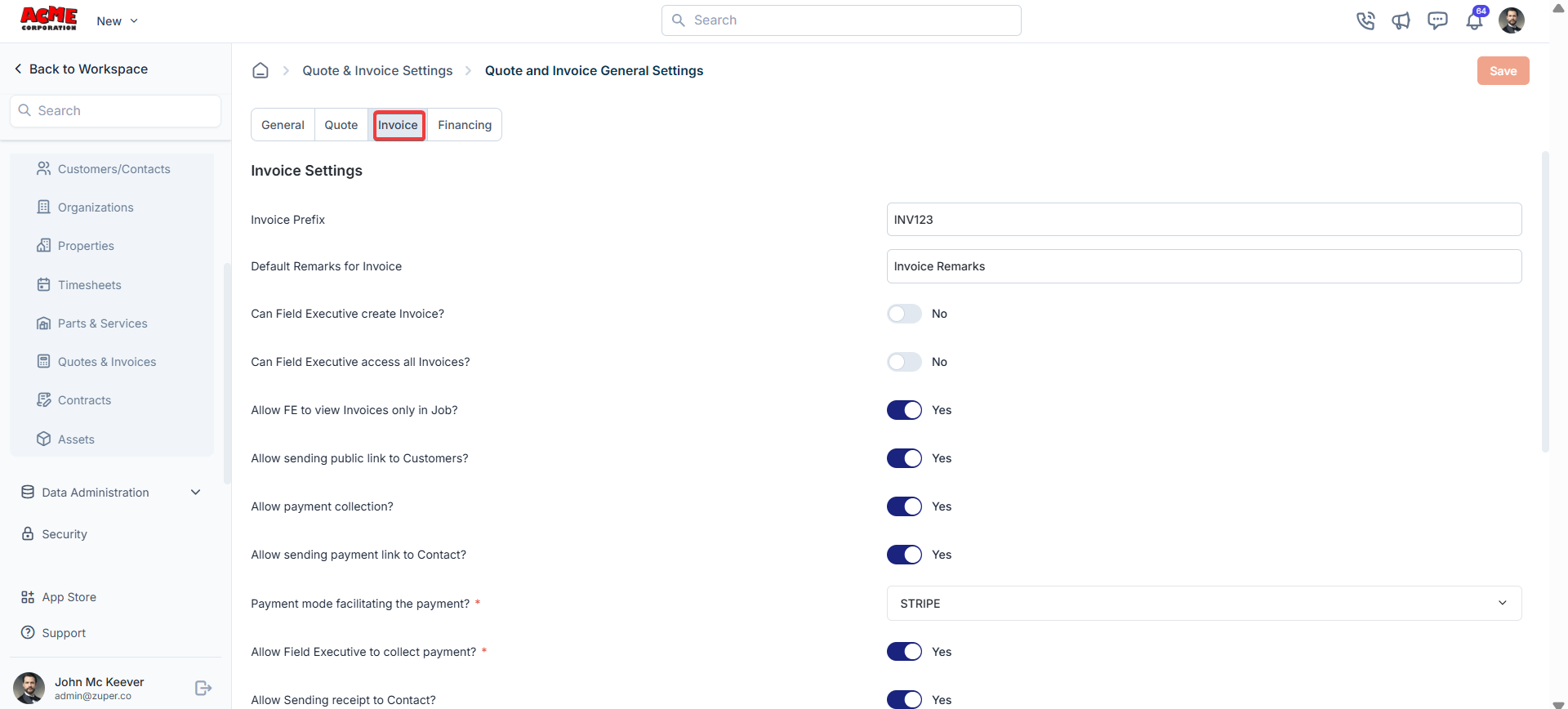1568x709 pixels.
Task: Click the main content vertical scrollbar
Action: 1545,301
